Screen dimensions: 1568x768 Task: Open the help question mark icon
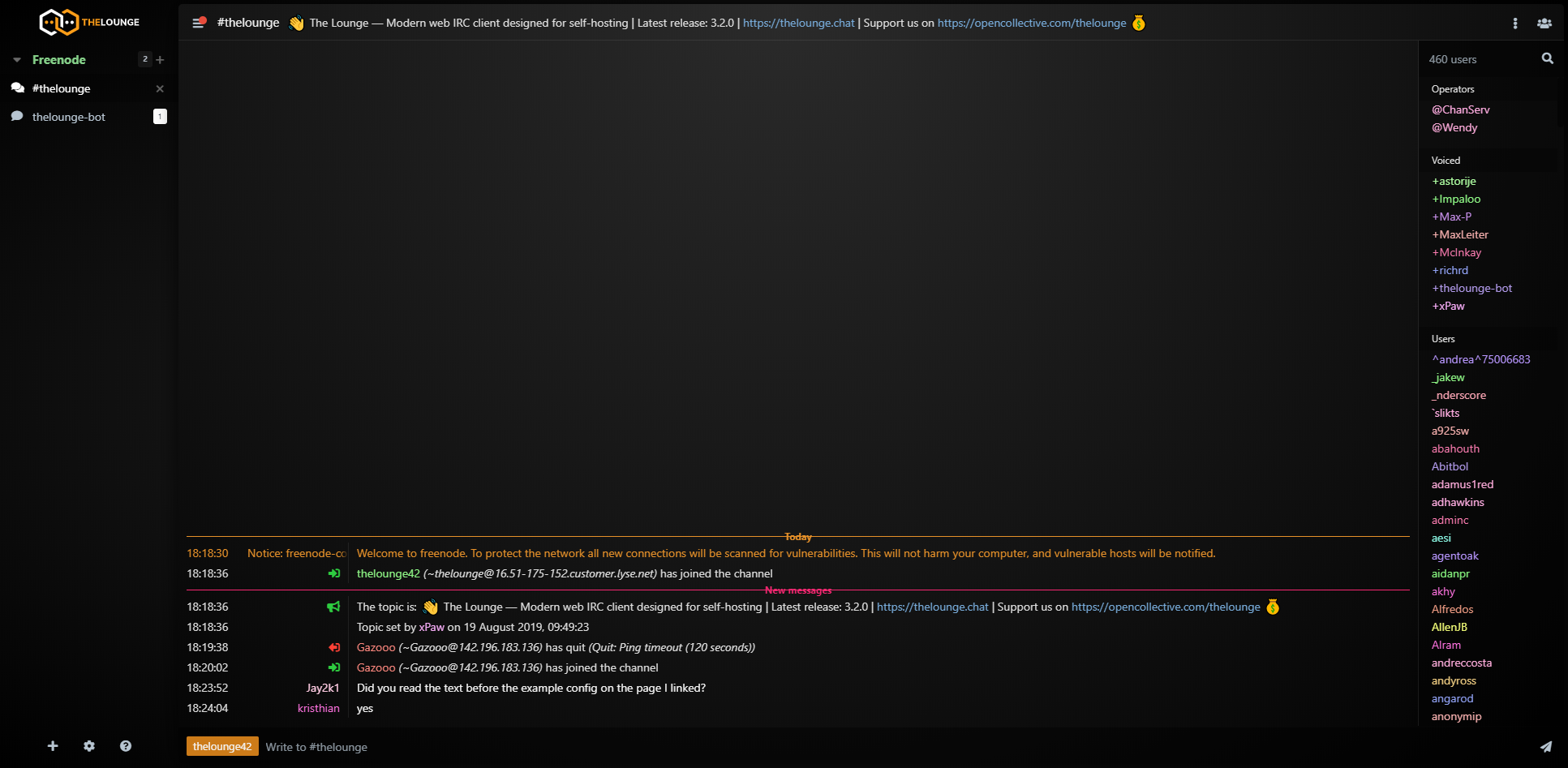click(x=126, y=746)
